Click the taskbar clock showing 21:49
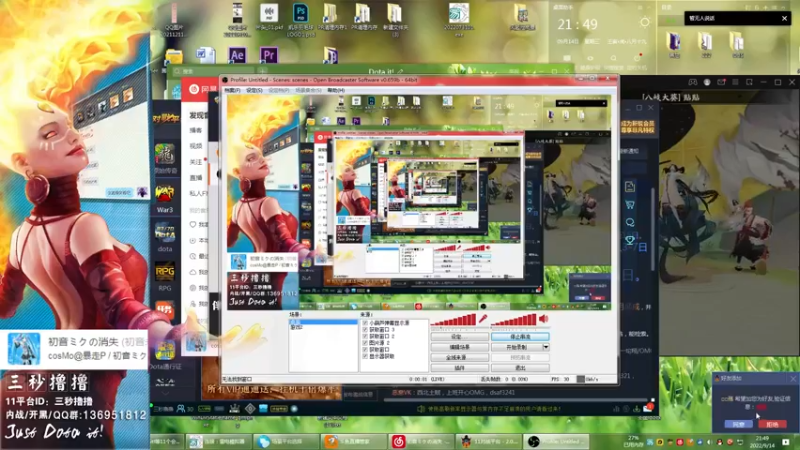 [x=762, y=441]
